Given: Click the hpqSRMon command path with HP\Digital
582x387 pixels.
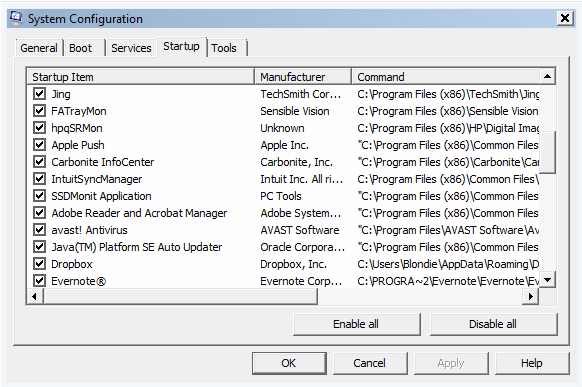Looking at the screenshot, I should tap(448, 128).
